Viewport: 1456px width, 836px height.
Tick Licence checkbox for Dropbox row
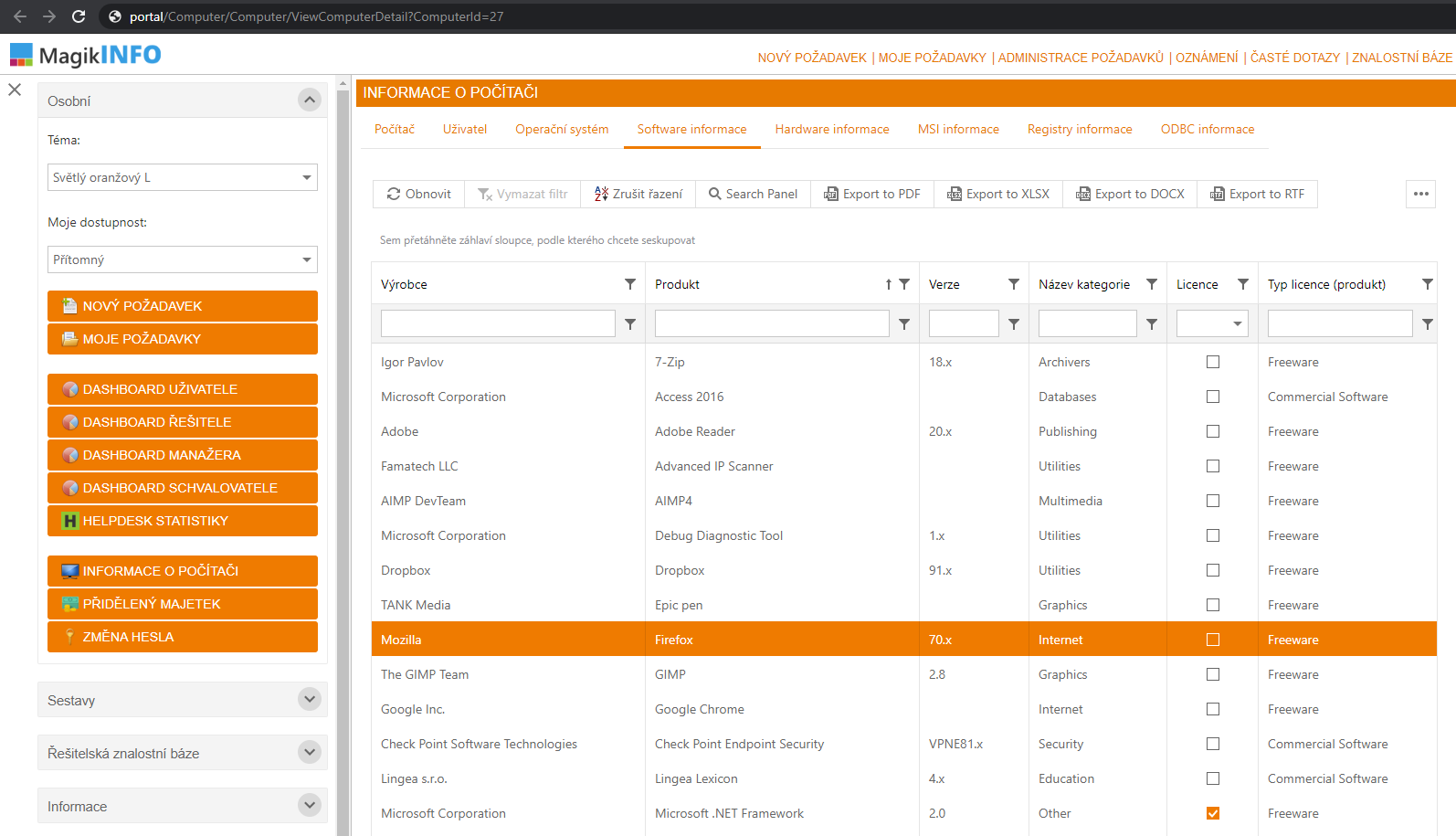pos(1213,570)
